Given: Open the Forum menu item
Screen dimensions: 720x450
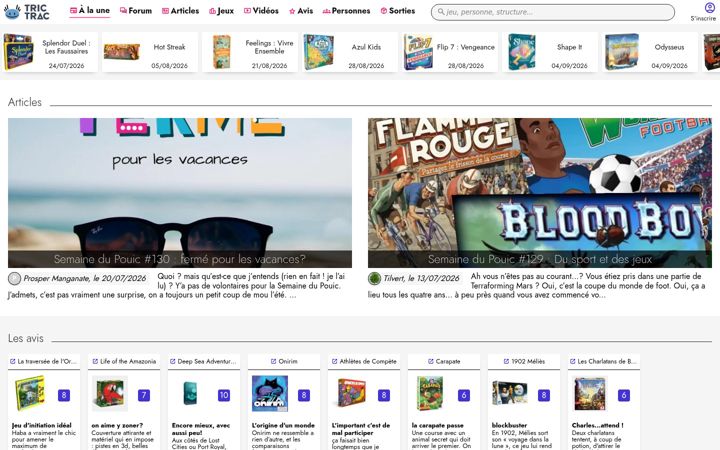Looking at the screenshot, I should click(x=136, y=11).
